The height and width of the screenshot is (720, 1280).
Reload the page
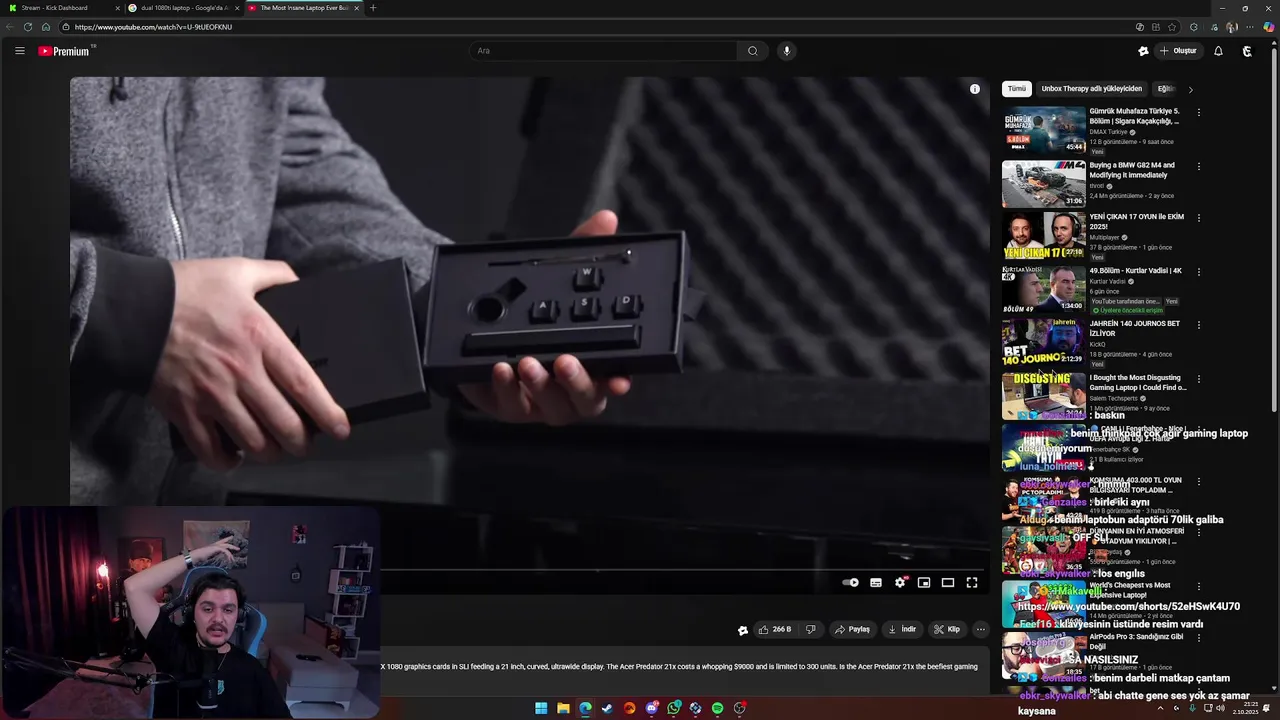(x=27, y=27)
